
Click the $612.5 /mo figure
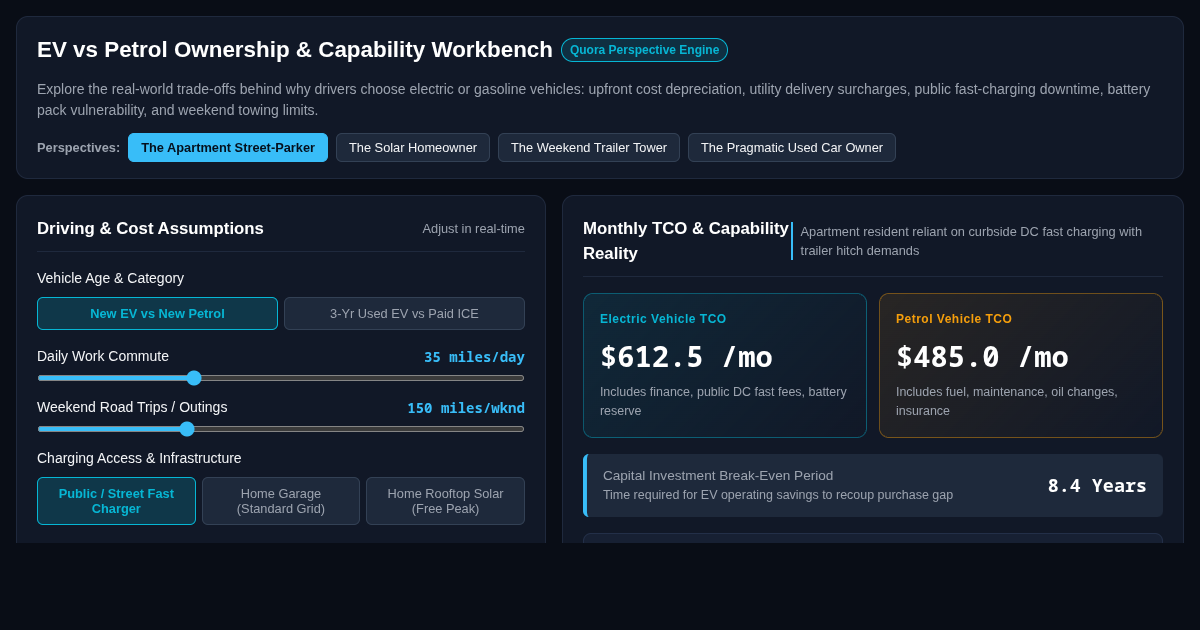click(x=686, y=357)
